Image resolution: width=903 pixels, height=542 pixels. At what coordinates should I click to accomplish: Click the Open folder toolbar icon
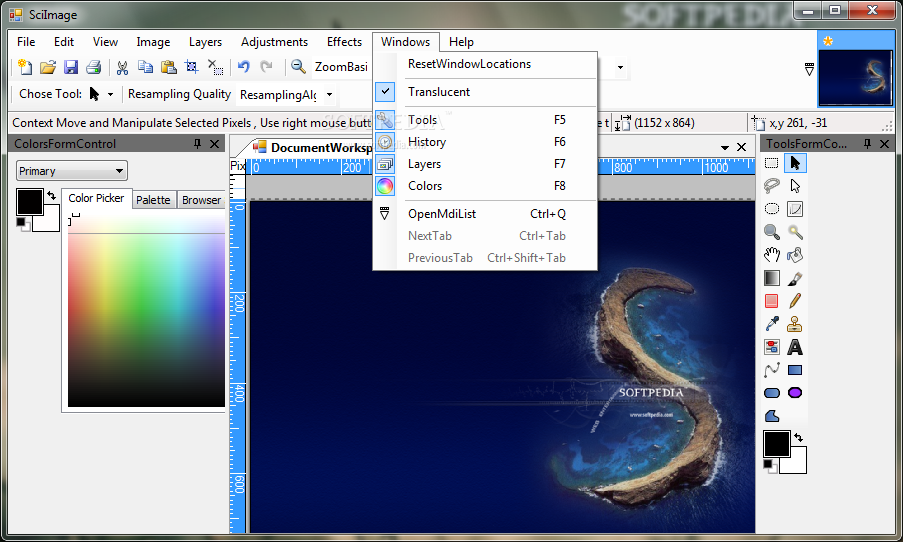coord(48,67)
